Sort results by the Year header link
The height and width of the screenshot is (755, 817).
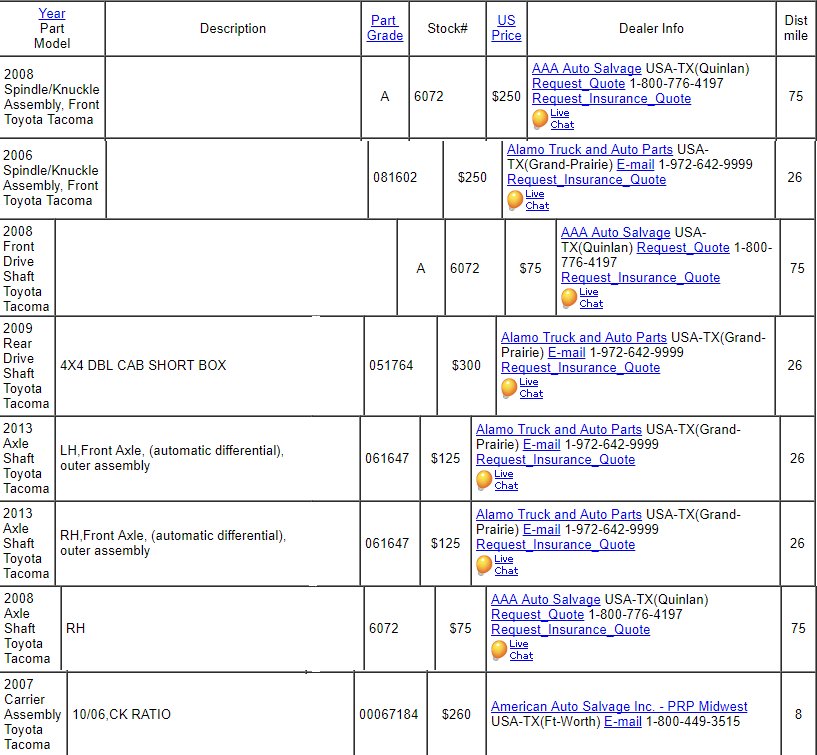[x=52, y=14]
